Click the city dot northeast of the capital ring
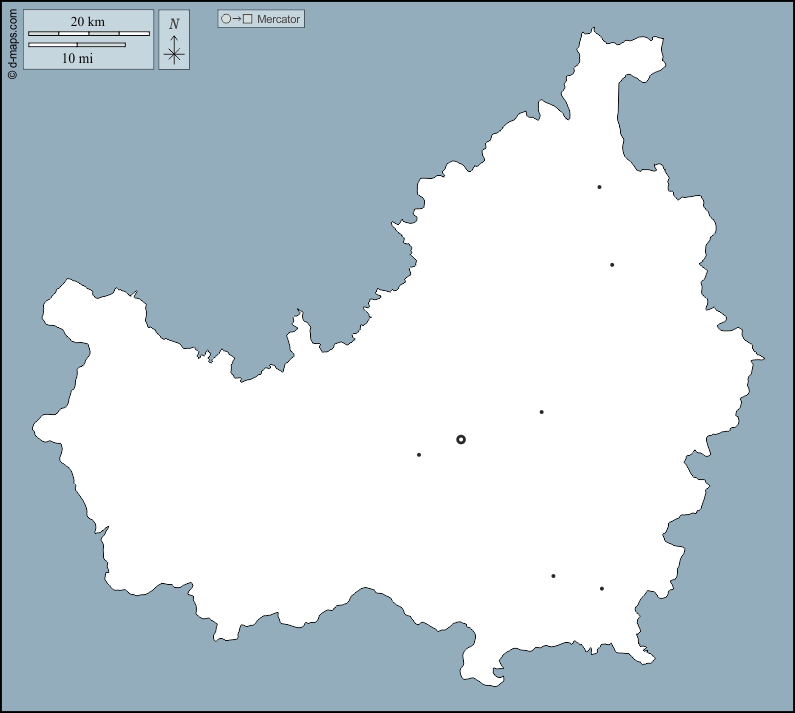 [x=541, y=412]
